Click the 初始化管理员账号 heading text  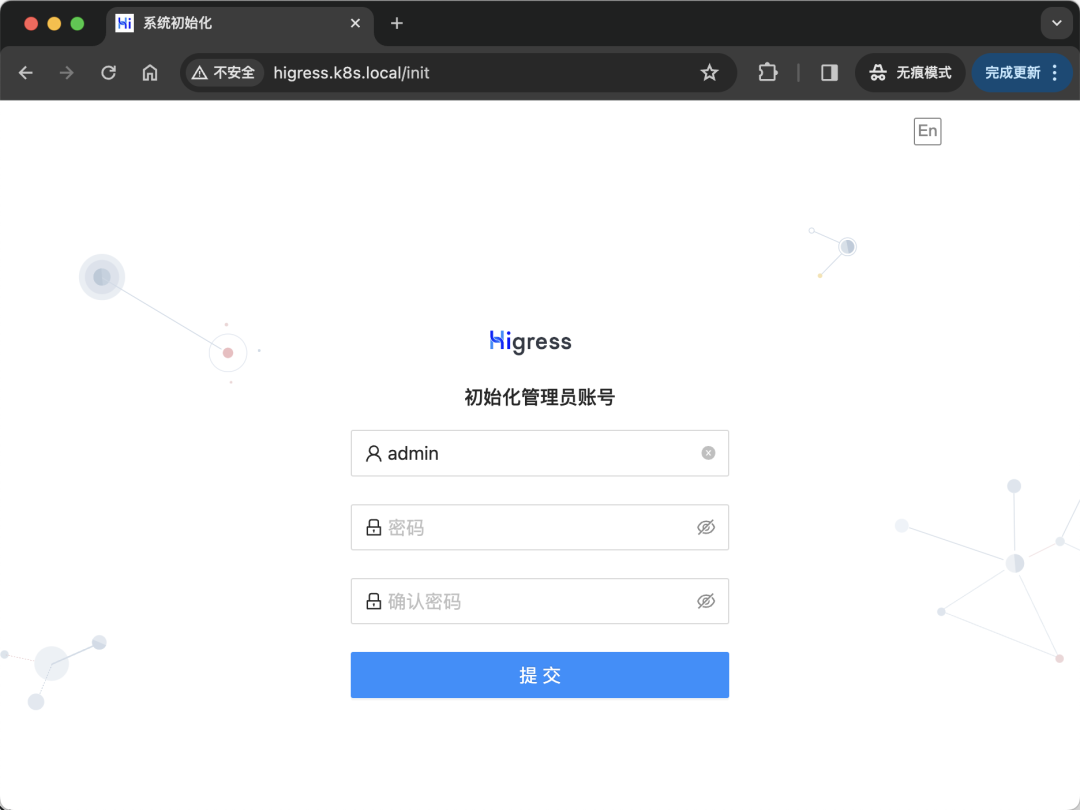[539, 397]
